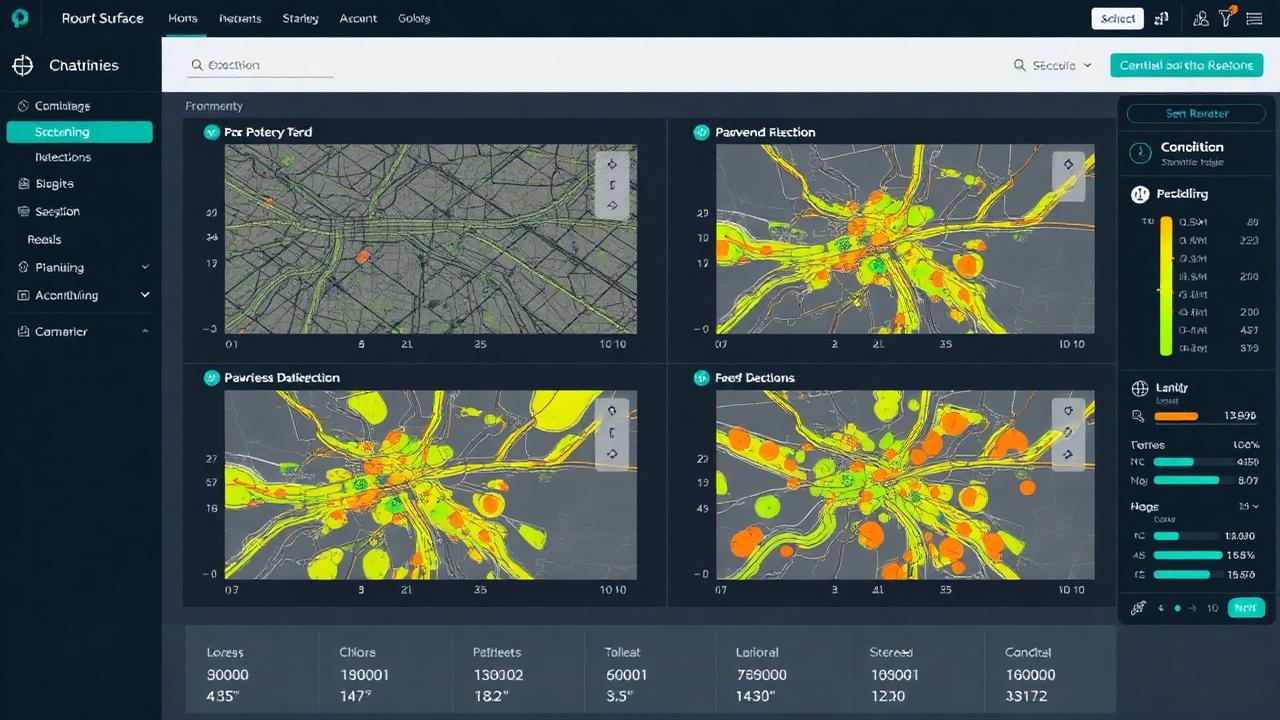Click the clock icon beside Condition
Viewport: 1280px width, 720px height.
point(1139,153)
